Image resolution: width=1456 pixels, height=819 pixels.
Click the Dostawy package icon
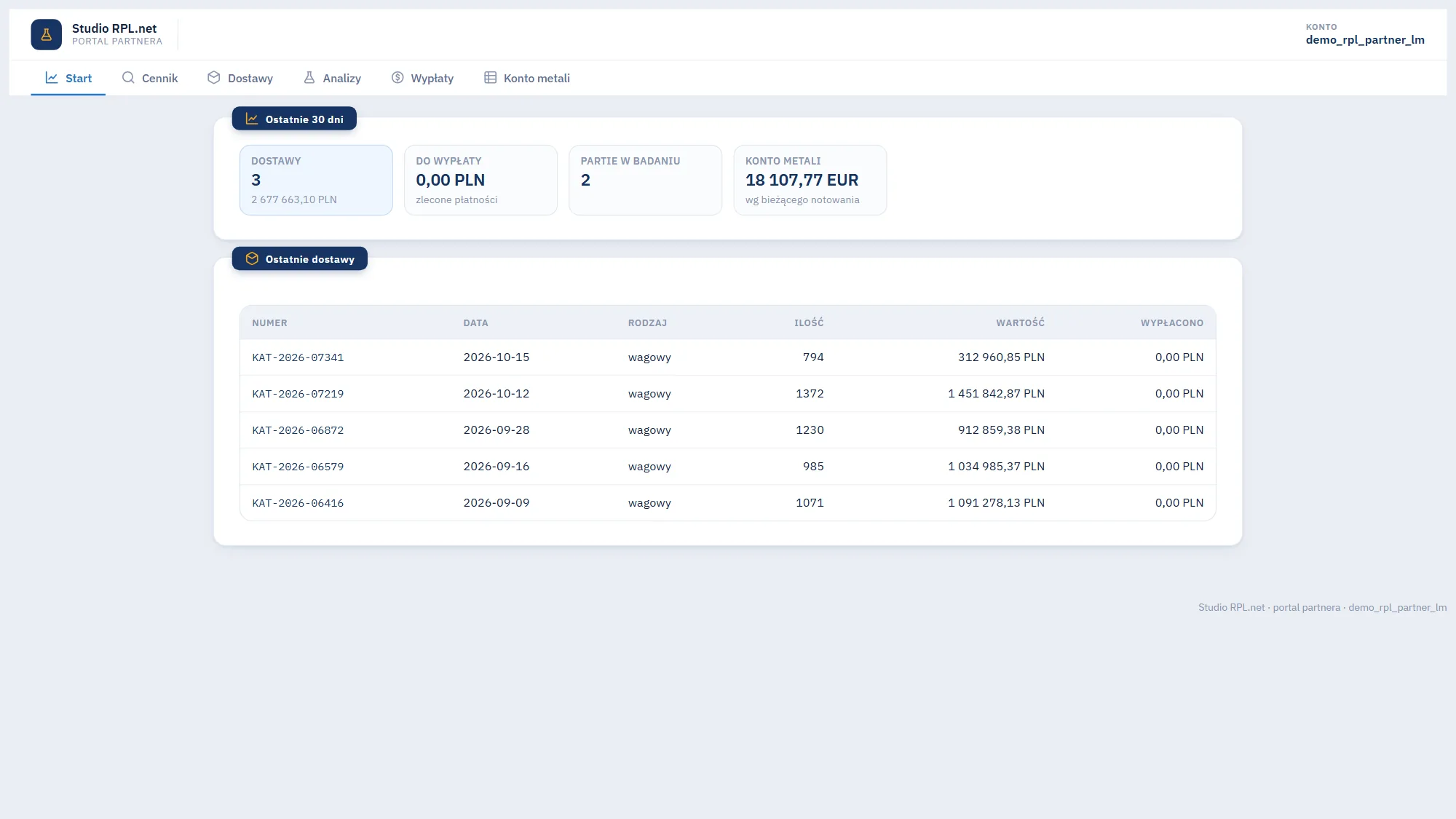tap(213, 77)
